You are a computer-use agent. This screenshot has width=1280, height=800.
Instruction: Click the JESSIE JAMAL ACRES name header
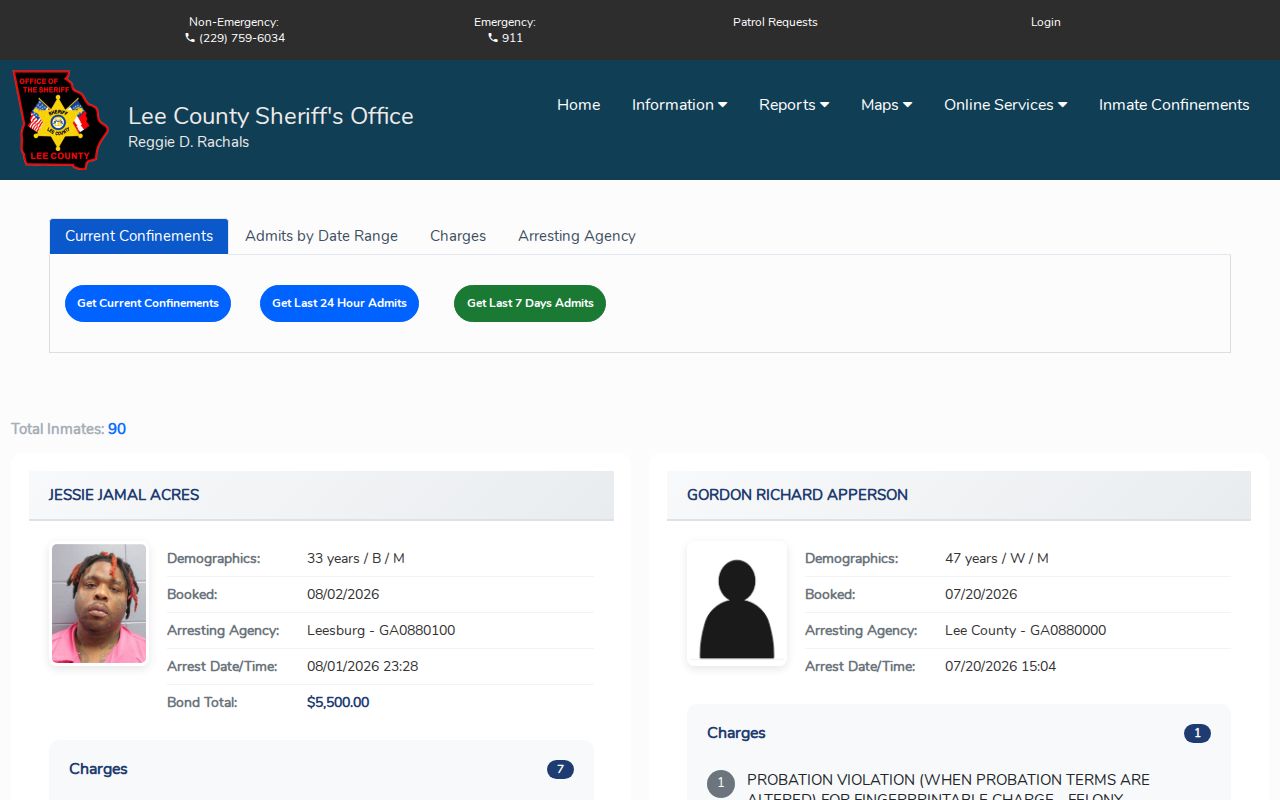(124, 495)
